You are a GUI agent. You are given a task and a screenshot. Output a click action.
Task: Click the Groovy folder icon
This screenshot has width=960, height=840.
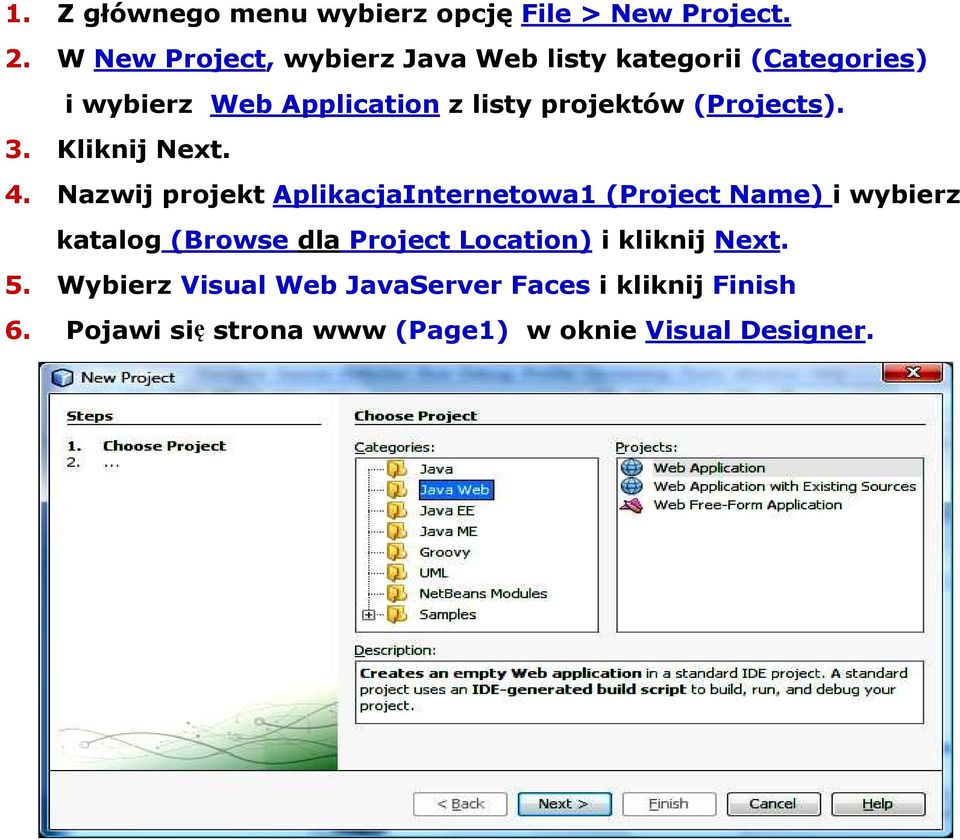pos(397,552)
